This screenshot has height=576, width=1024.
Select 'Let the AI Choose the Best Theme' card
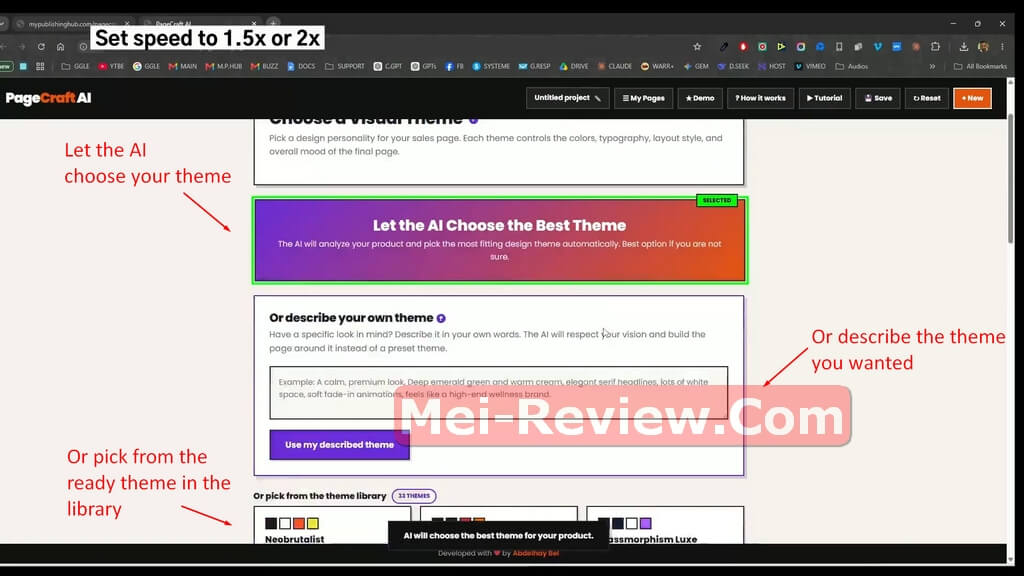tap(500, 240)
